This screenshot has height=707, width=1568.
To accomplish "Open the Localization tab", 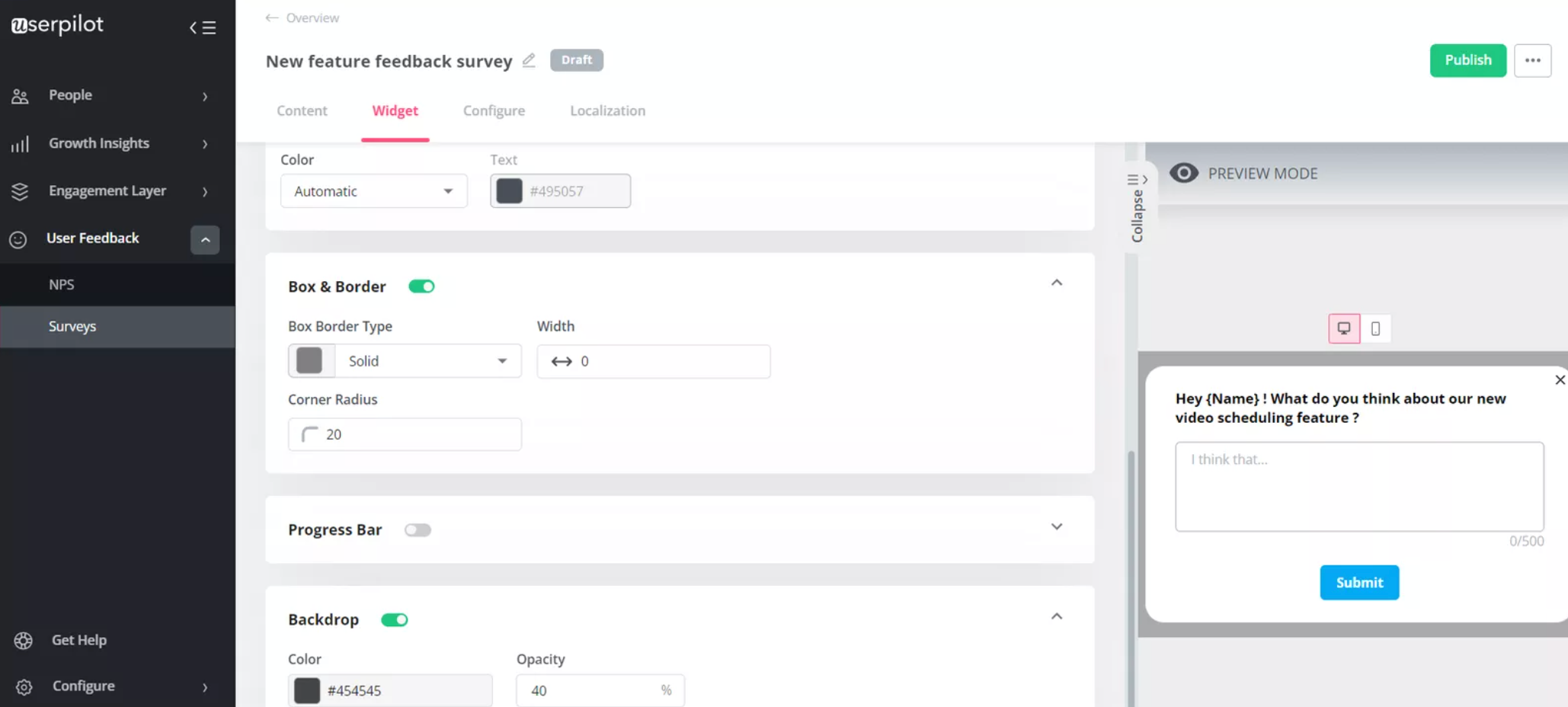I will pos(607,110).
